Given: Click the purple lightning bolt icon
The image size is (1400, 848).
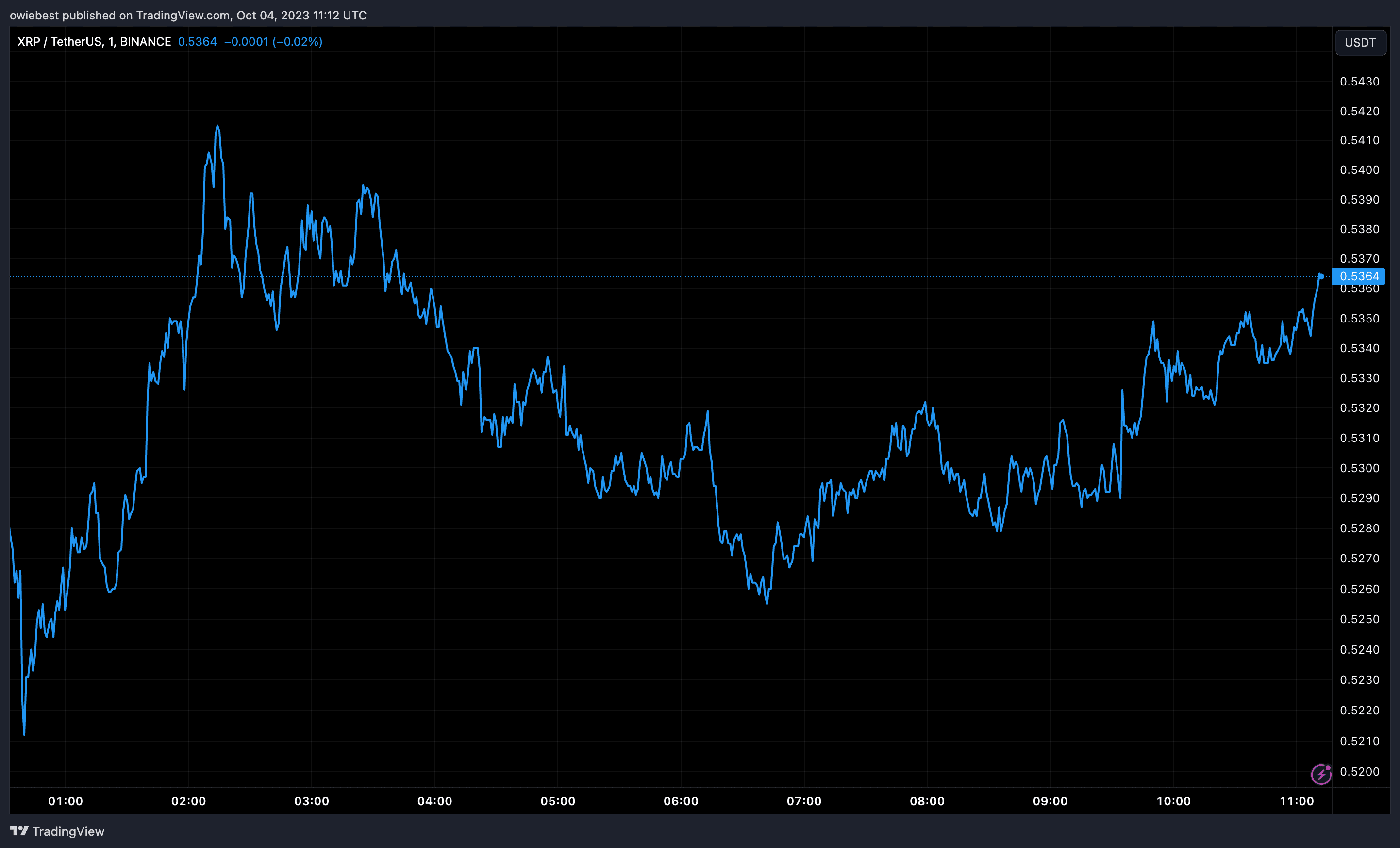Looking at the screenshot, I should [x=1321, y=774].
